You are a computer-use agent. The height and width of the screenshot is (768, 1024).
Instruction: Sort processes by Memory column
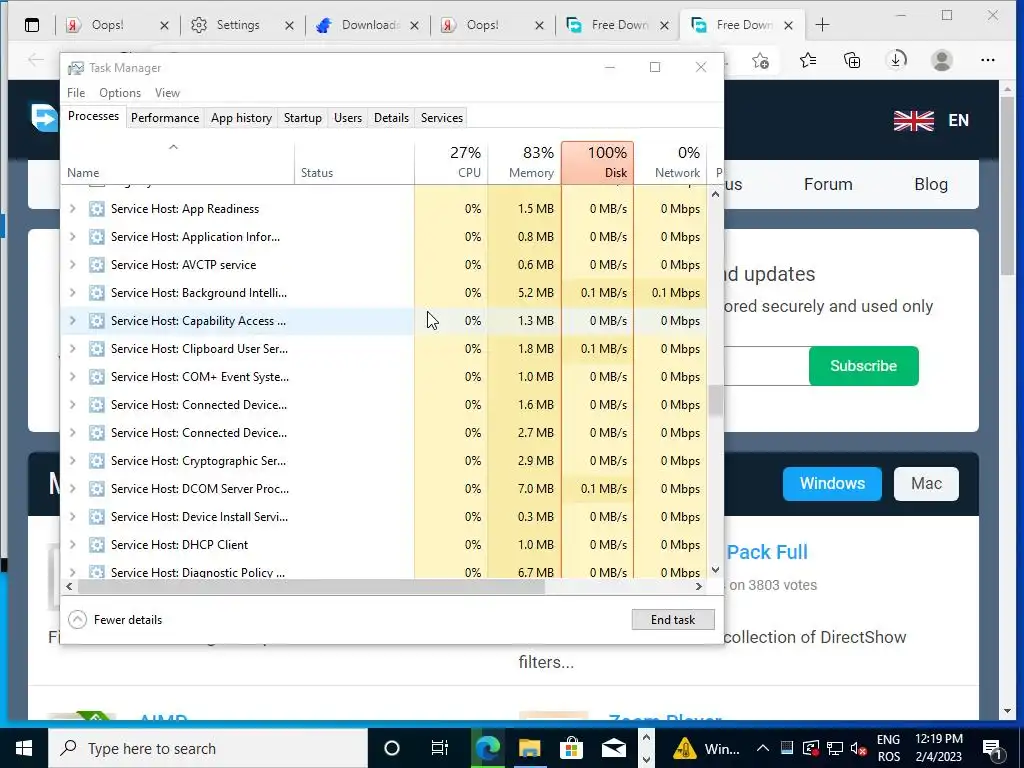[524, 162]
